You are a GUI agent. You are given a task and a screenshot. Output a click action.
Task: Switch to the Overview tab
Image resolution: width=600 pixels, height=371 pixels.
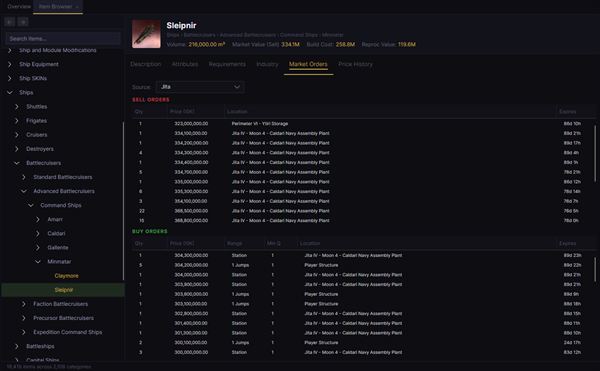(19, 7)
